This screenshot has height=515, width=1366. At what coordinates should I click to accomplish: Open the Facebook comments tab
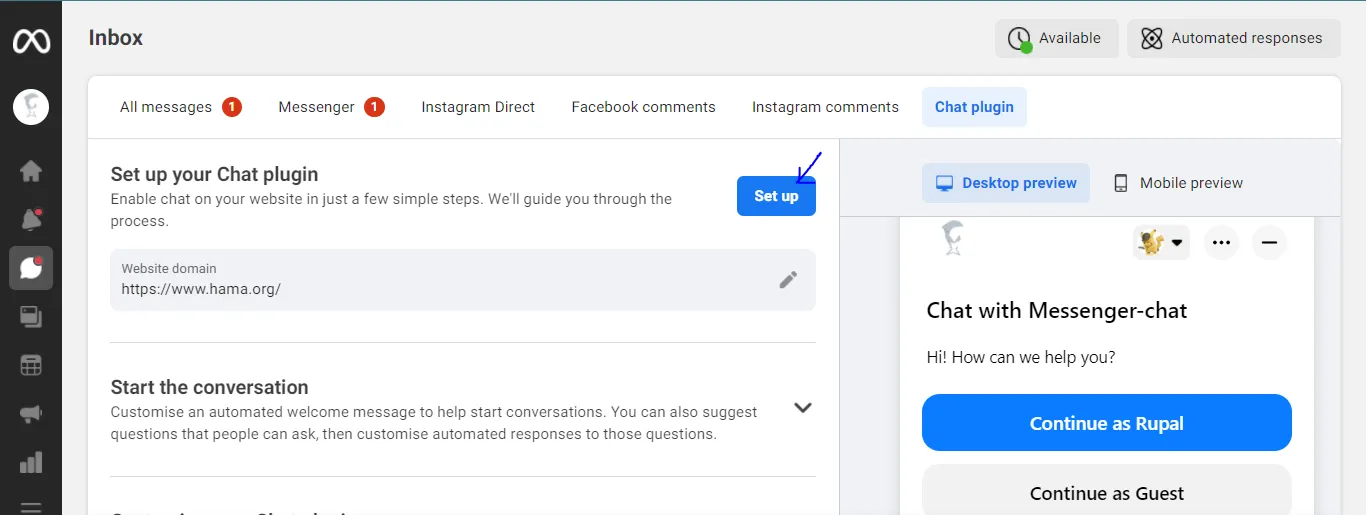pos(643,107)
